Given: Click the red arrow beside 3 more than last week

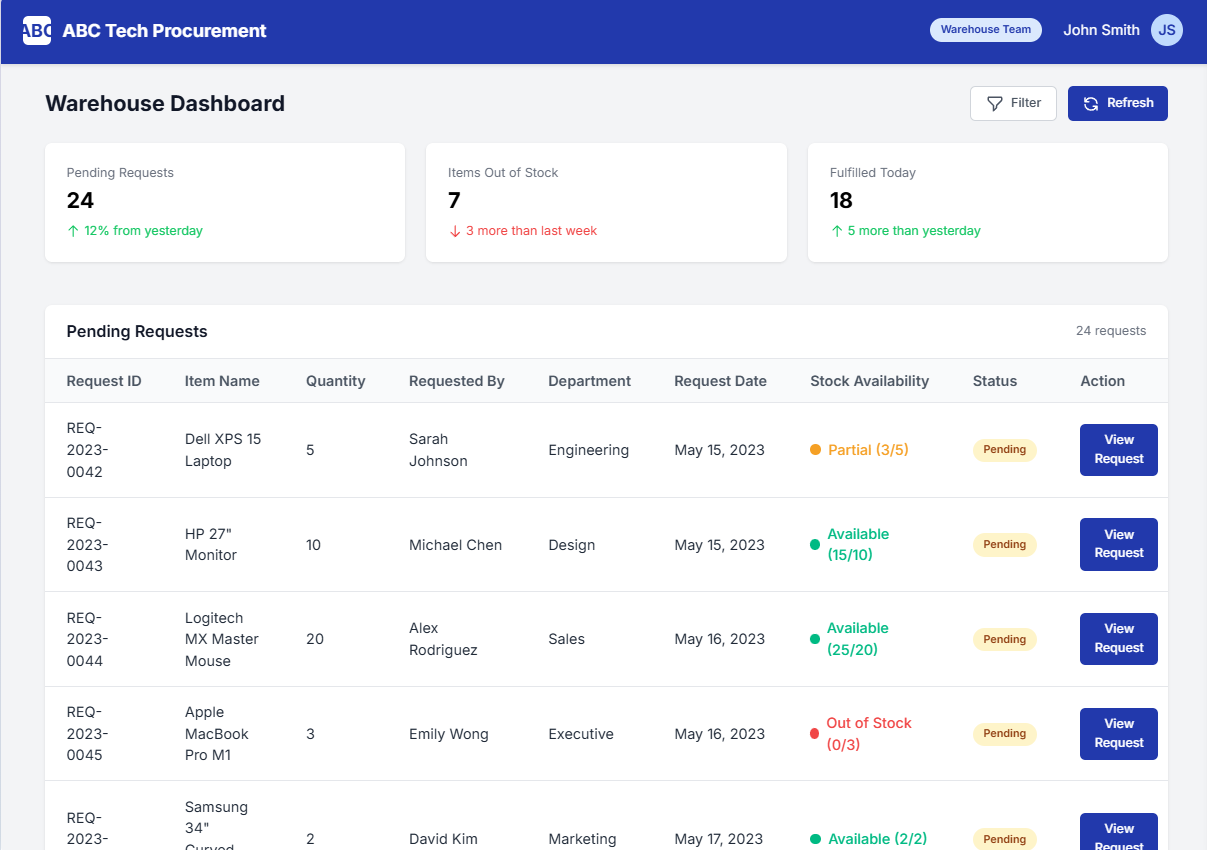Looking at the screenshot, I should tap(455, 231).
